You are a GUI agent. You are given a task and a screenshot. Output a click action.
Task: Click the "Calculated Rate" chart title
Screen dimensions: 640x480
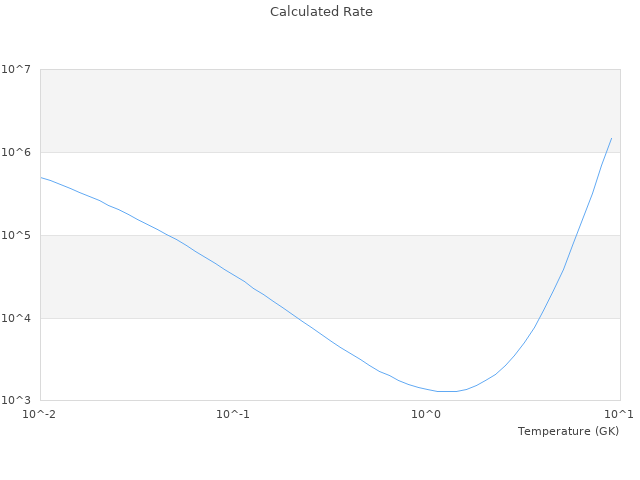click(320, 12)
